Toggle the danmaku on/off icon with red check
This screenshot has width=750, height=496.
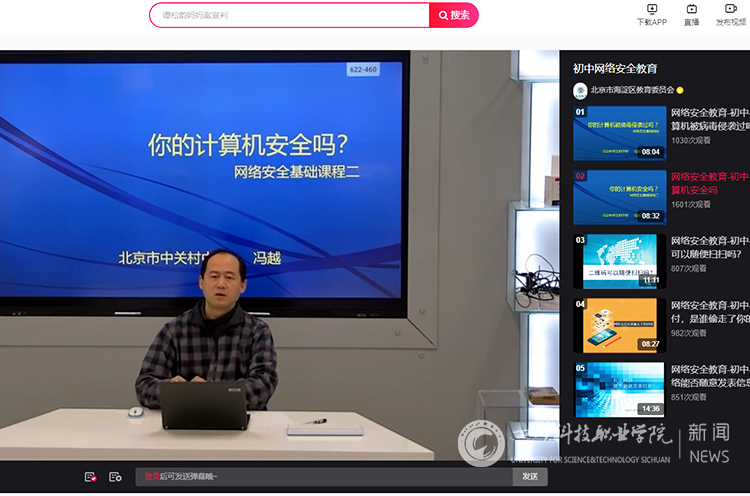pos(90,477)
